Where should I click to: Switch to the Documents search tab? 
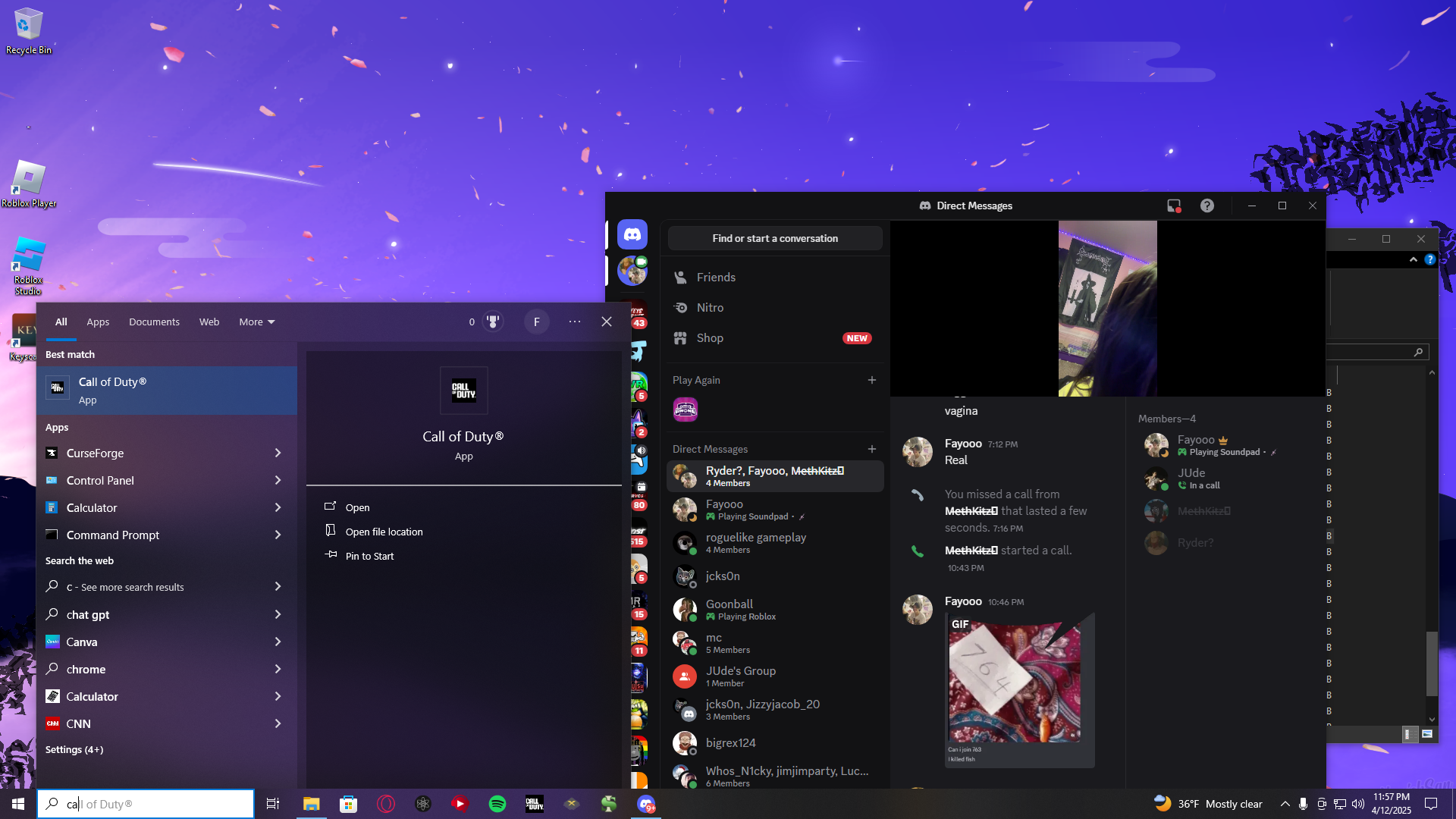coord(154,322)
